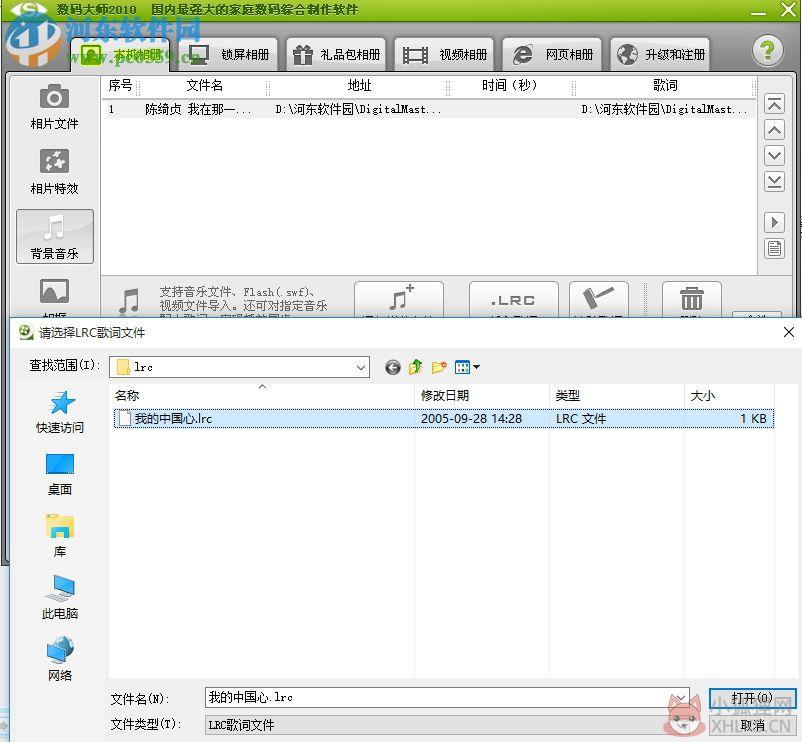Open 网络 in dialog sidebar

(60, 659)
